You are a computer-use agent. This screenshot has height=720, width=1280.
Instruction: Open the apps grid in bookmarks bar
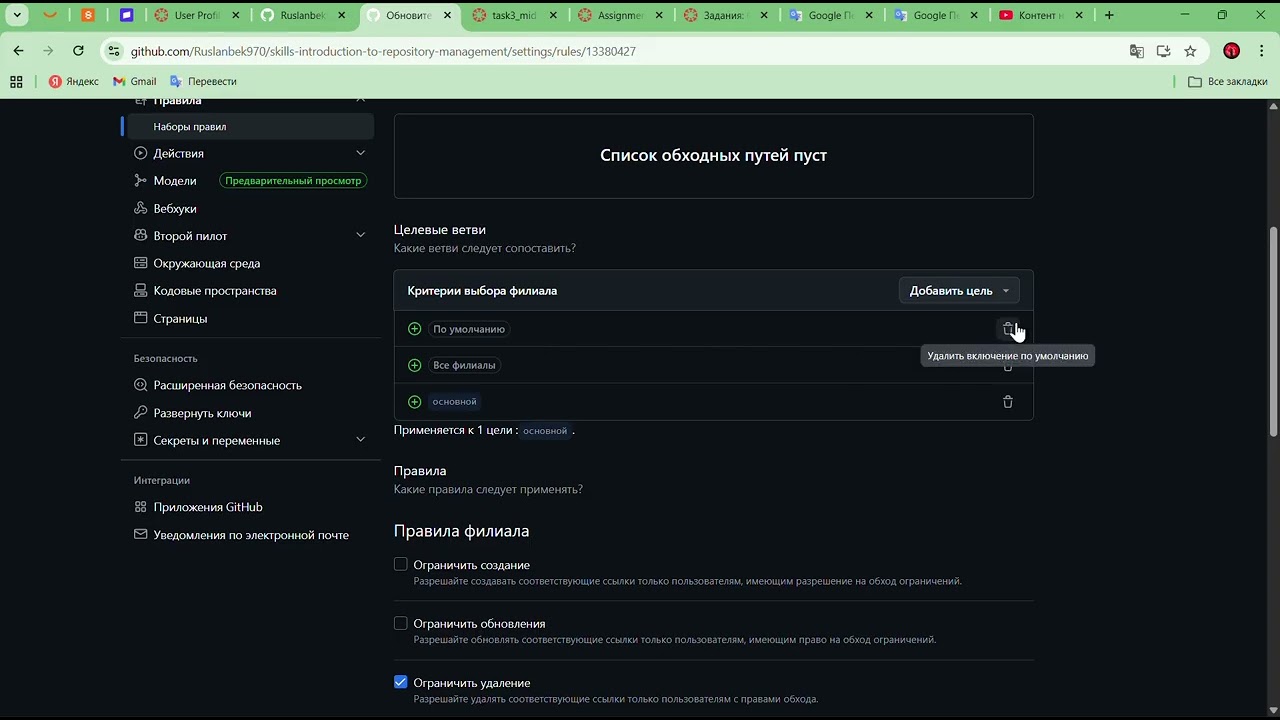click(x=16, y=81)
